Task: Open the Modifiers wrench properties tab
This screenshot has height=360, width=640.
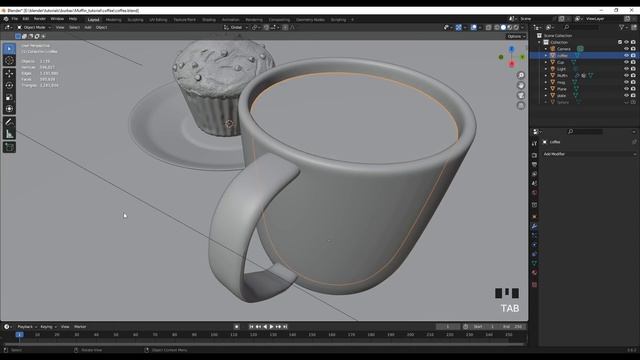Action: 534,226
